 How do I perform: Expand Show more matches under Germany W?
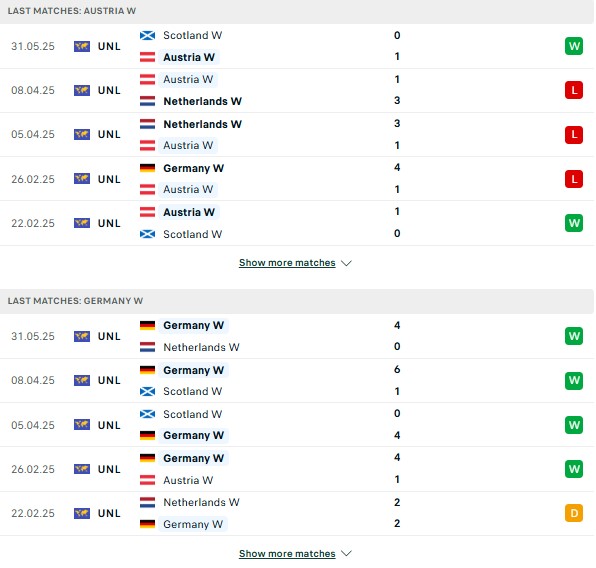(287, 554)
